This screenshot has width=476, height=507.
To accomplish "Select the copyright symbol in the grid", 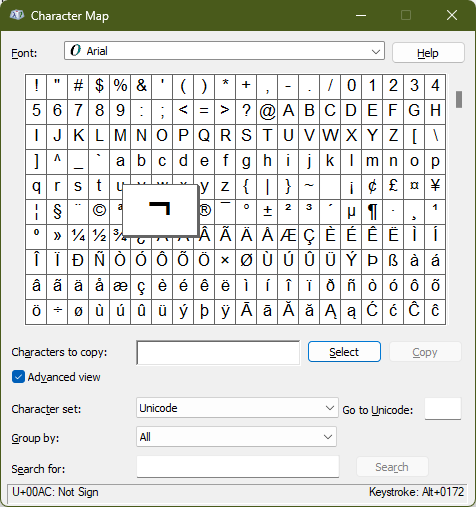I will 99,211.
